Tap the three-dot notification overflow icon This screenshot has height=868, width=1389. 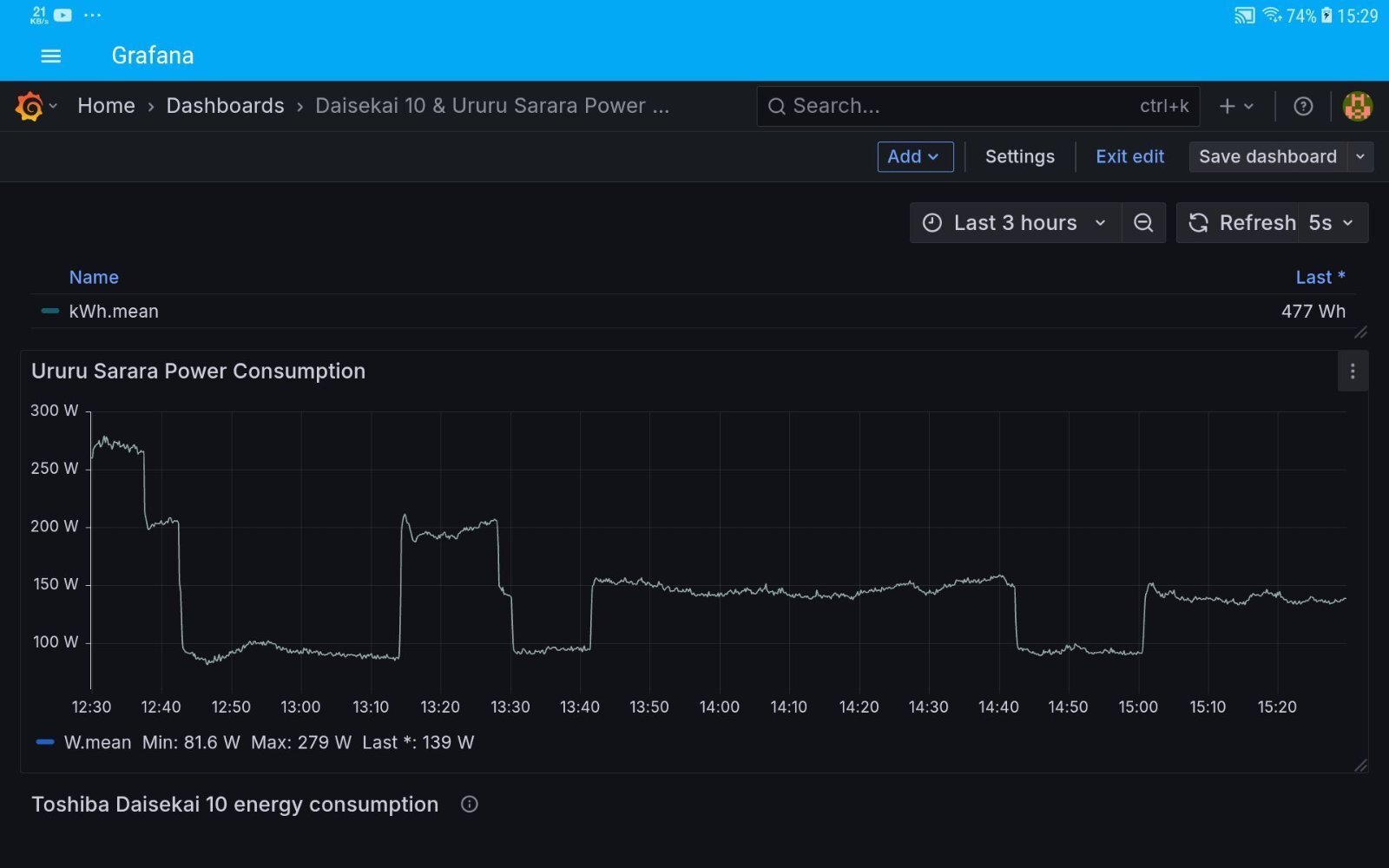[x=92, y=15]
